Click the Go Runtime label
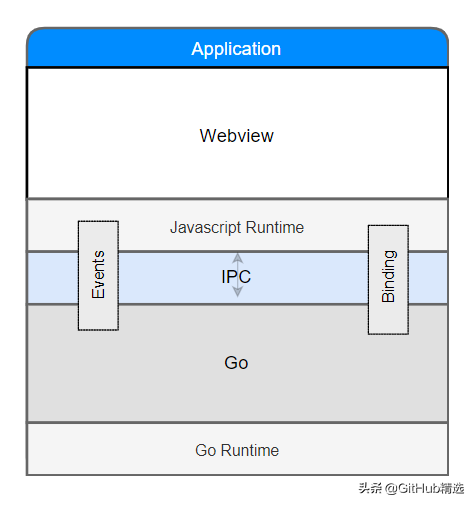The width and height of the screenshot is (475, 505). click(x=237, y=450)
